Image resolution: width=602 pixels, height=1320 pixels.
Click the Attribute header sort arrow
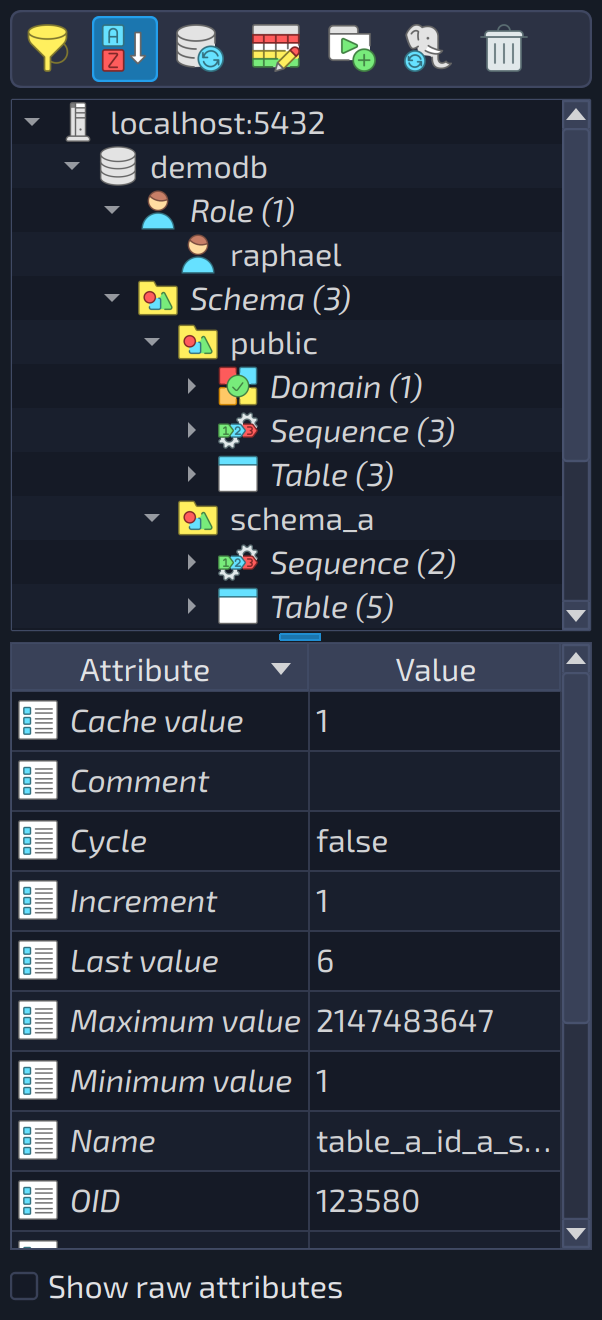[x=281, y=668]
